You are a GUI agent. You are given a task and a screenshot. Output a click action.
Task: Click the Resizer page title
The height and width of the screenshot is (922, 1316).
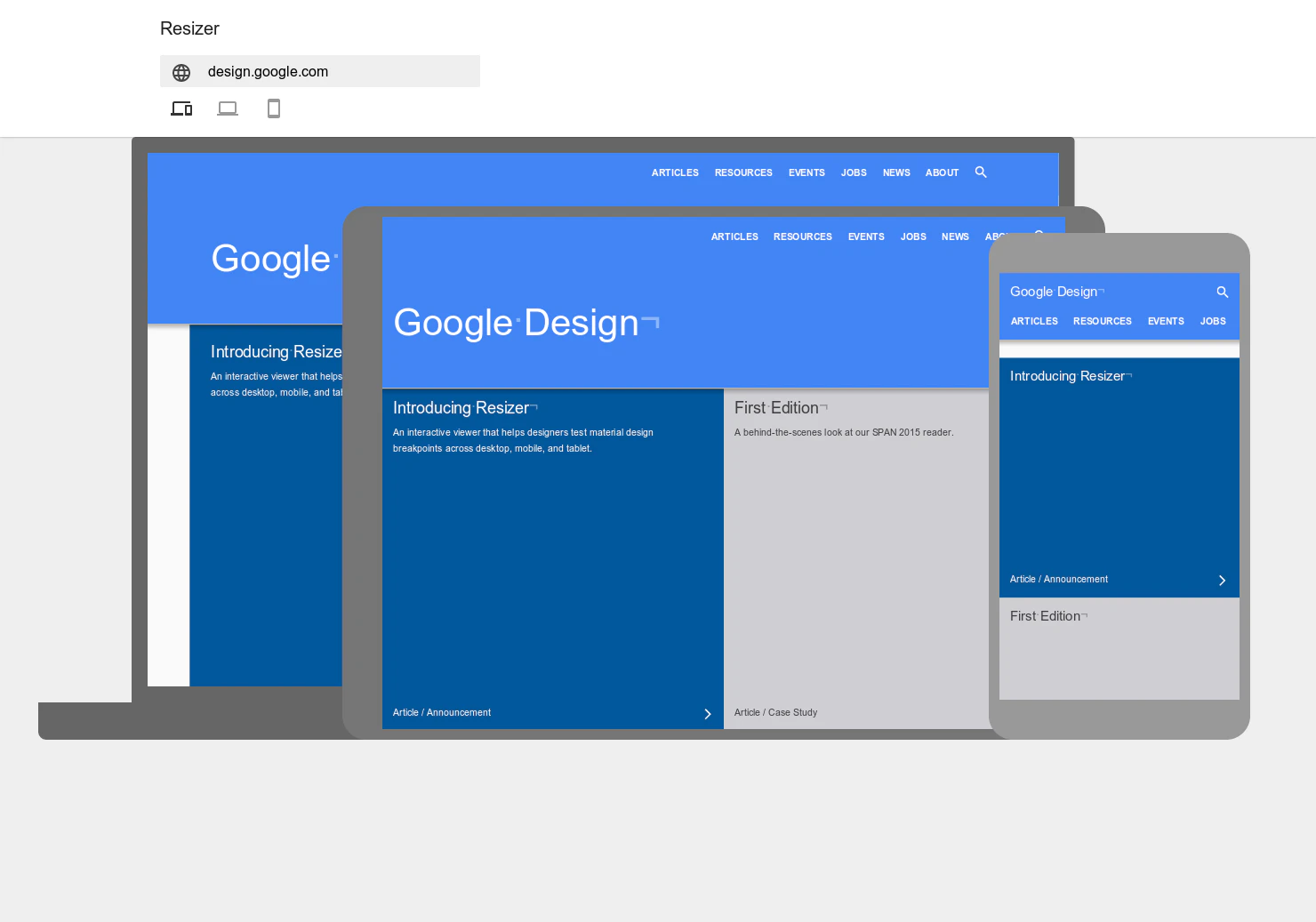click(x=189, y=28)
